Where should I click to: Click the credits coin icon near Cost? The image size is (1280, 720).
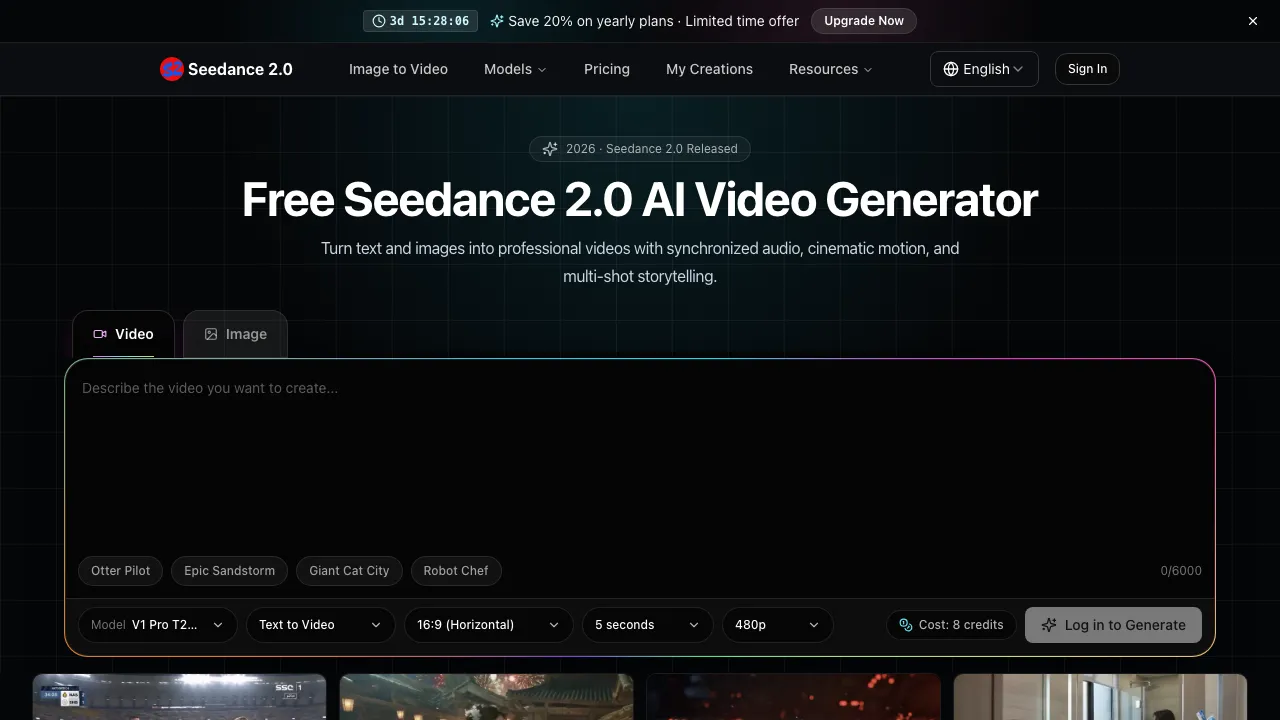coord(906,625)
